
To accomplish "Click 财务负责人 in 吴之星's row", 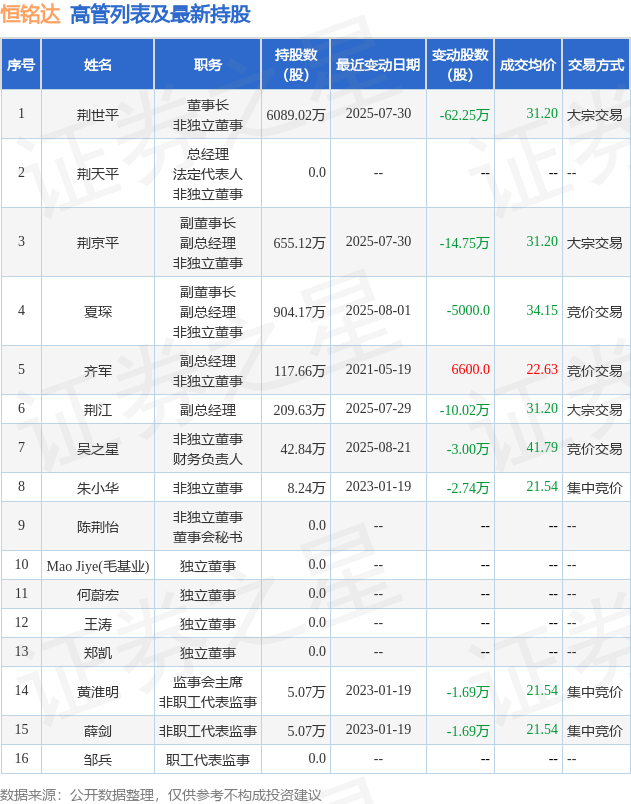I will [x=208, y=459].
